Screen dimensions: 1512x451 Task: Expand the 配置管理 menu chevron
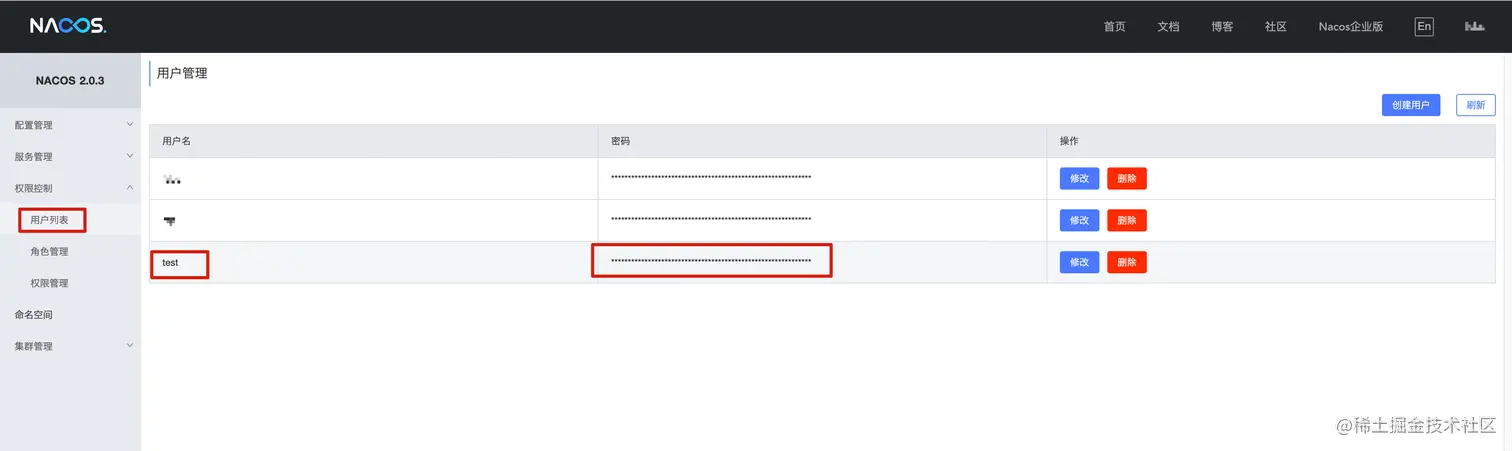(130, 125)
